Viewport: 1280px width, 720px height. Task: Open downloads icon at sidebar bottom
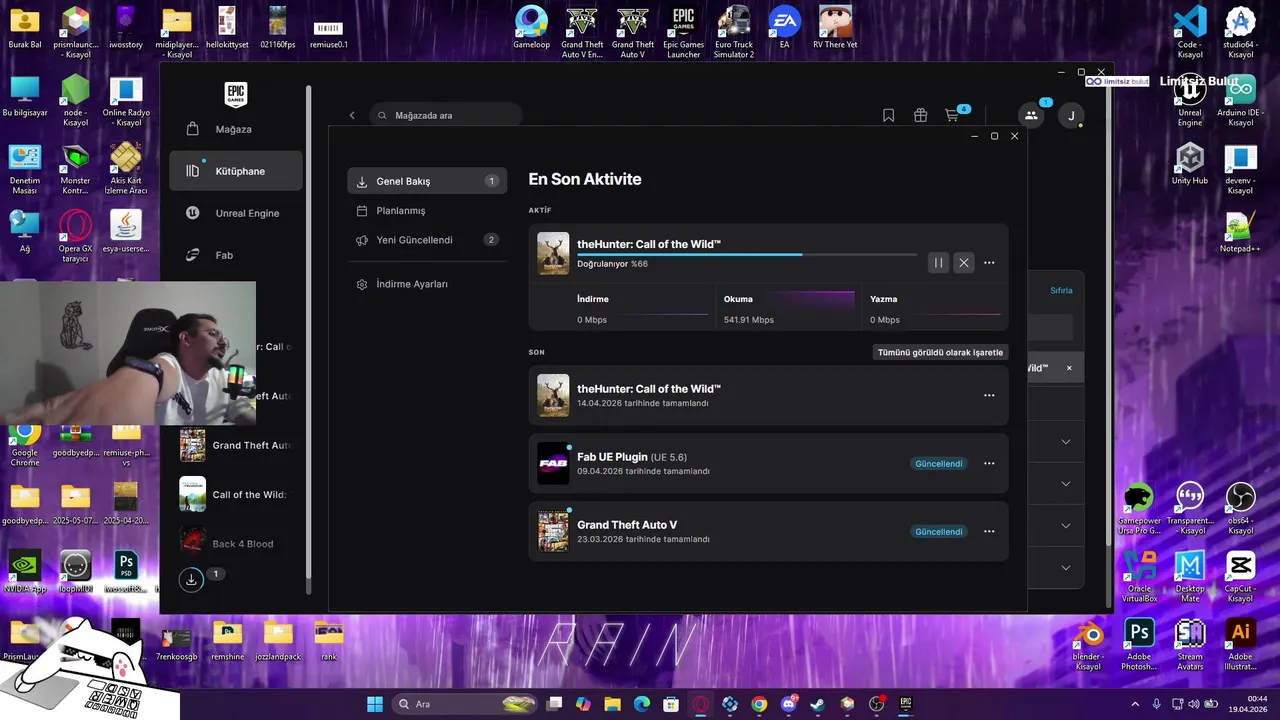pos(191,579)
